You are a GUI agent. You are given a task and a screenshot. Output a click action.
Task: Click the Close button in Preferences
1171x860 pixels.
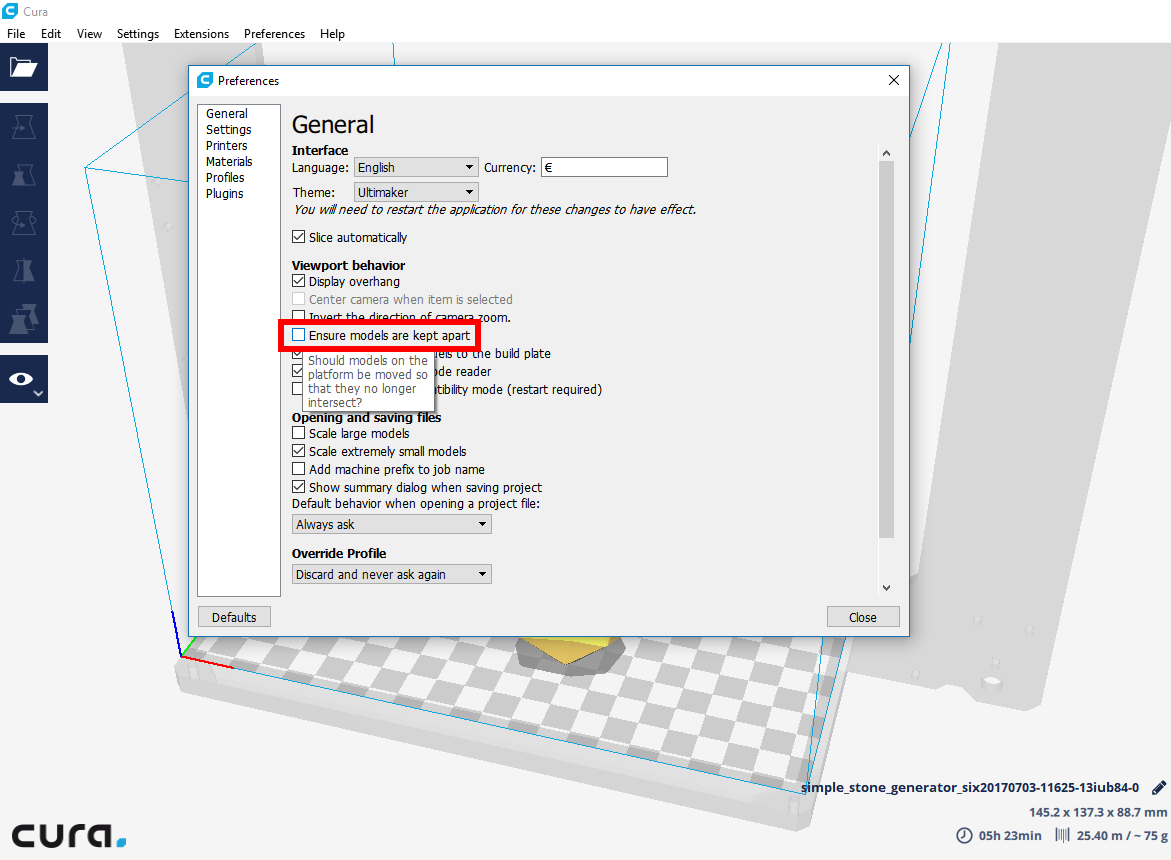pyautogui.click(x=863, y=617)
